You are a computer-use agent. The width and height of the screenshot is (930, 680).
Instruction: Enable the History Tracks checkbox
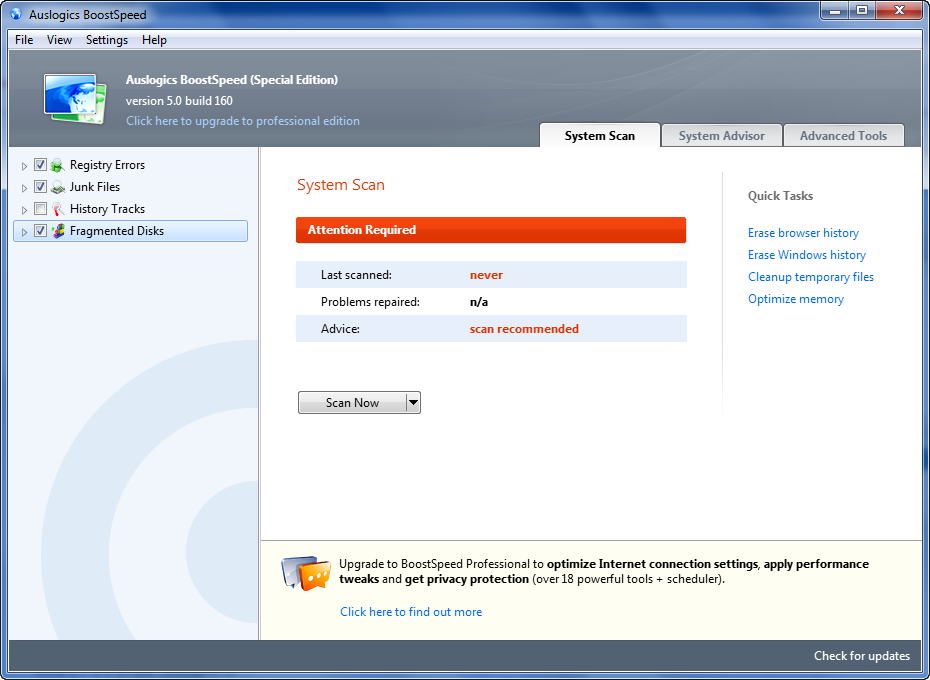tap(40, 208)
